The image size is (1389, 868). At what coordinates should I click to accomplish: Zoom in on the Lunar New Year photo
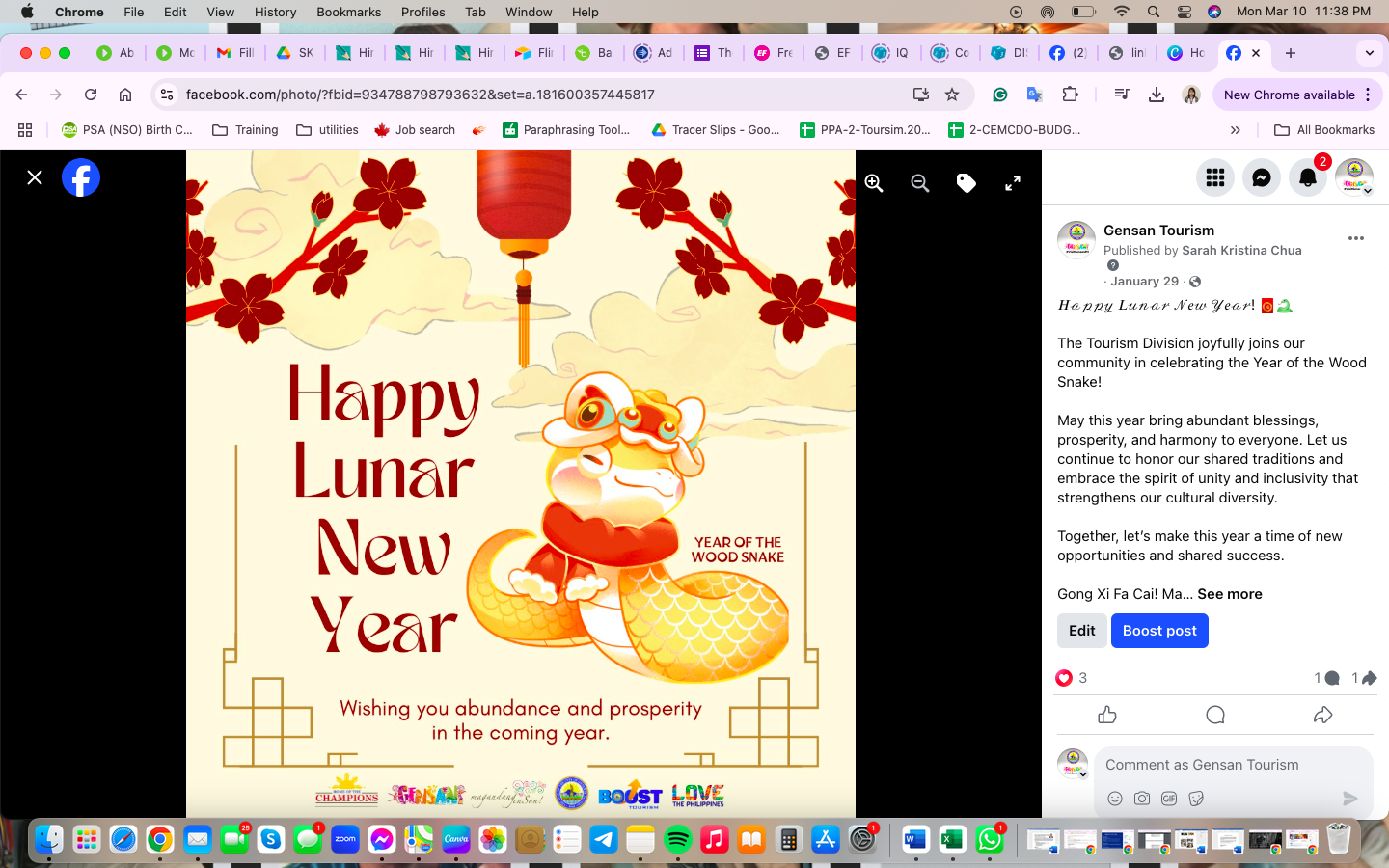pyautogui.click(x=874, y=183)
